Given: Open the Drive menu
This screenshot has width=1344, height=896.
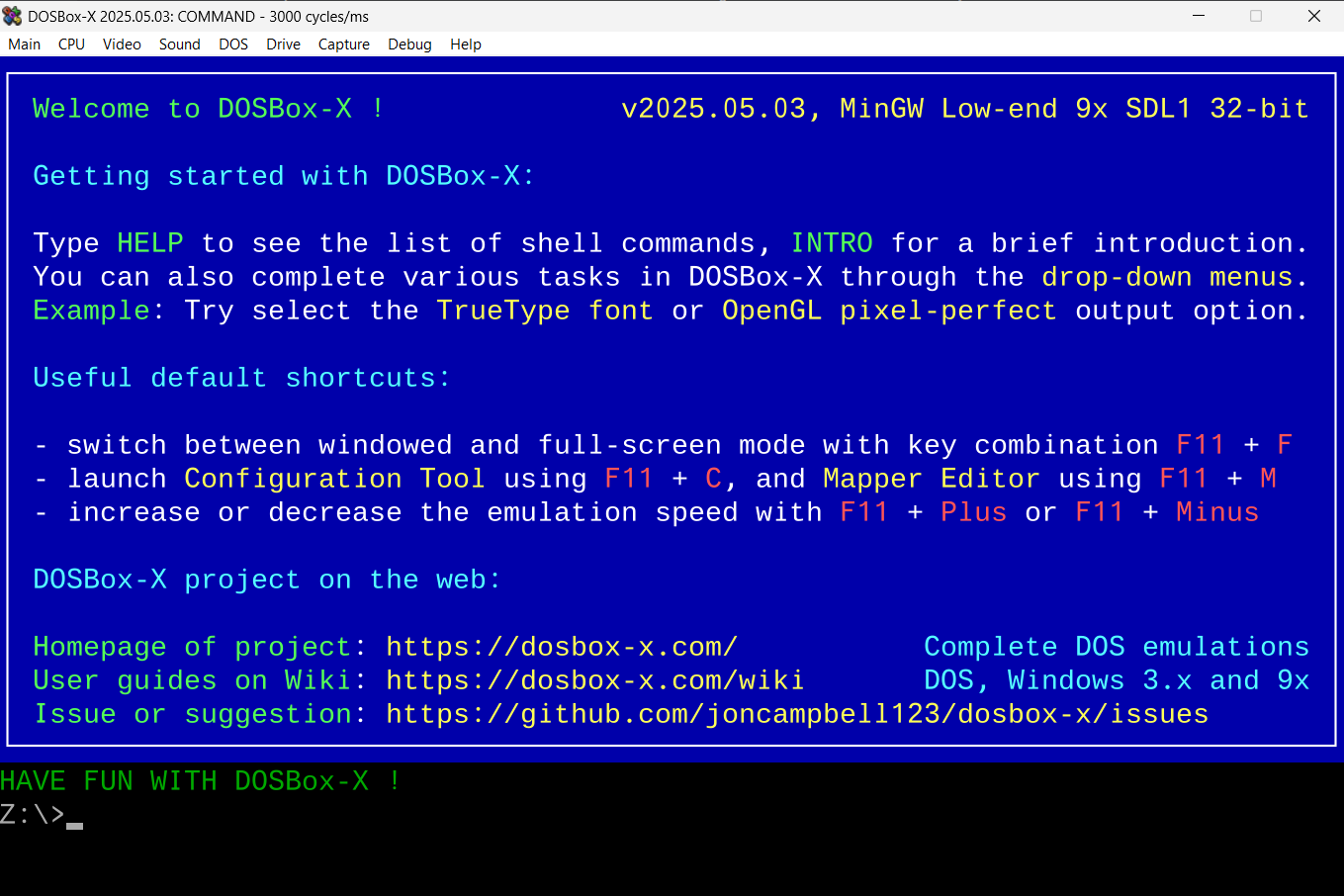Looking at the screenshot, I should [x=282, y=44].
